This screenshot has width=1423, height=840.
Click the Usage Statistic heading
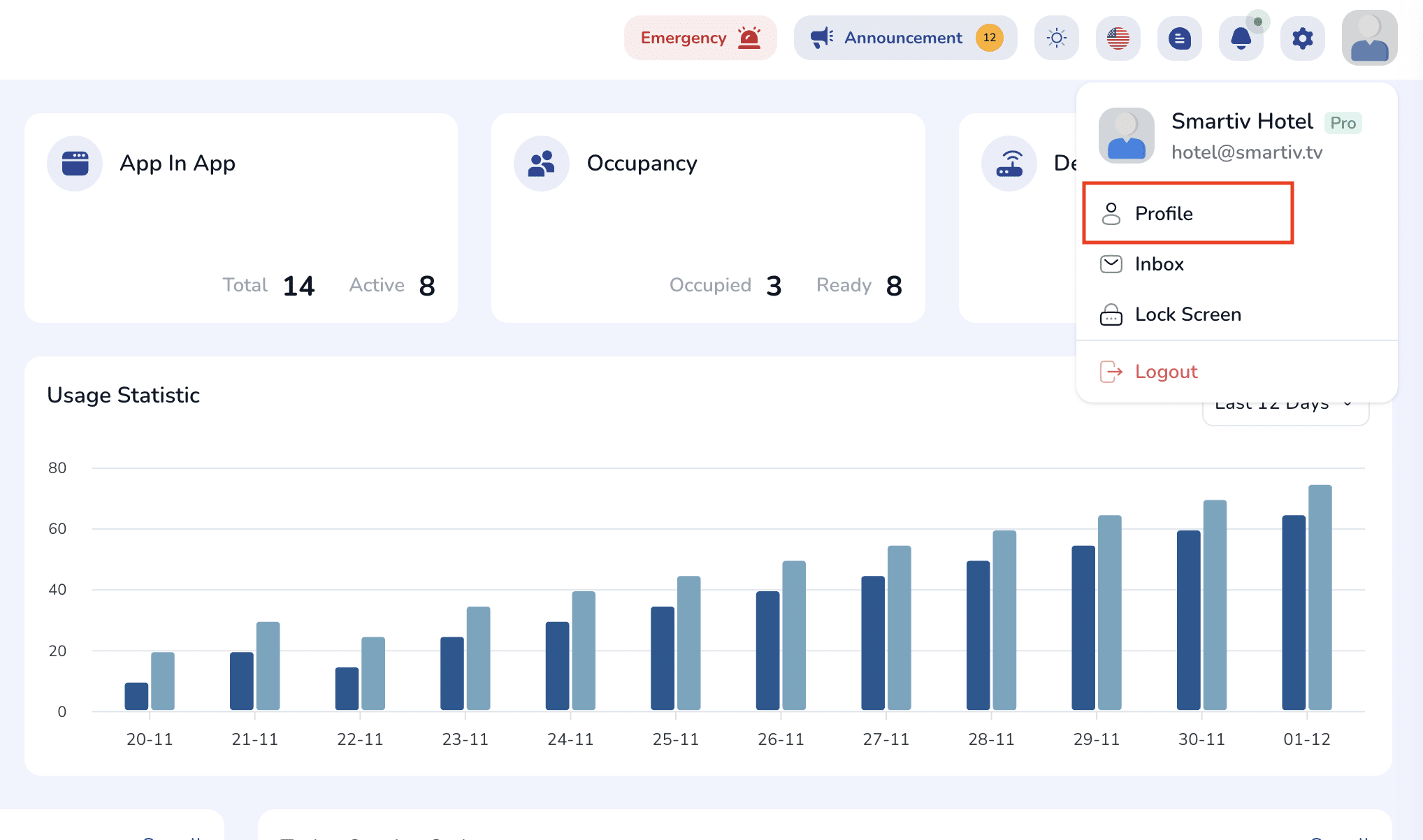[x=123, y=396]
